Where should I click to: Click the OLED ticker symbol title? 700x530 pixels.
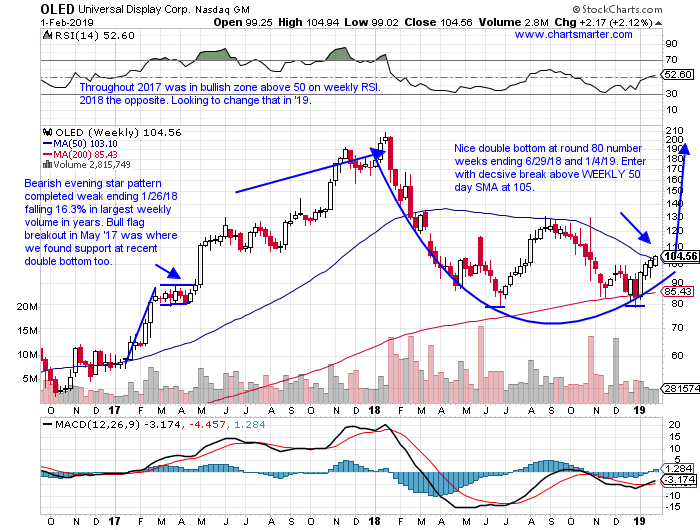58,9
